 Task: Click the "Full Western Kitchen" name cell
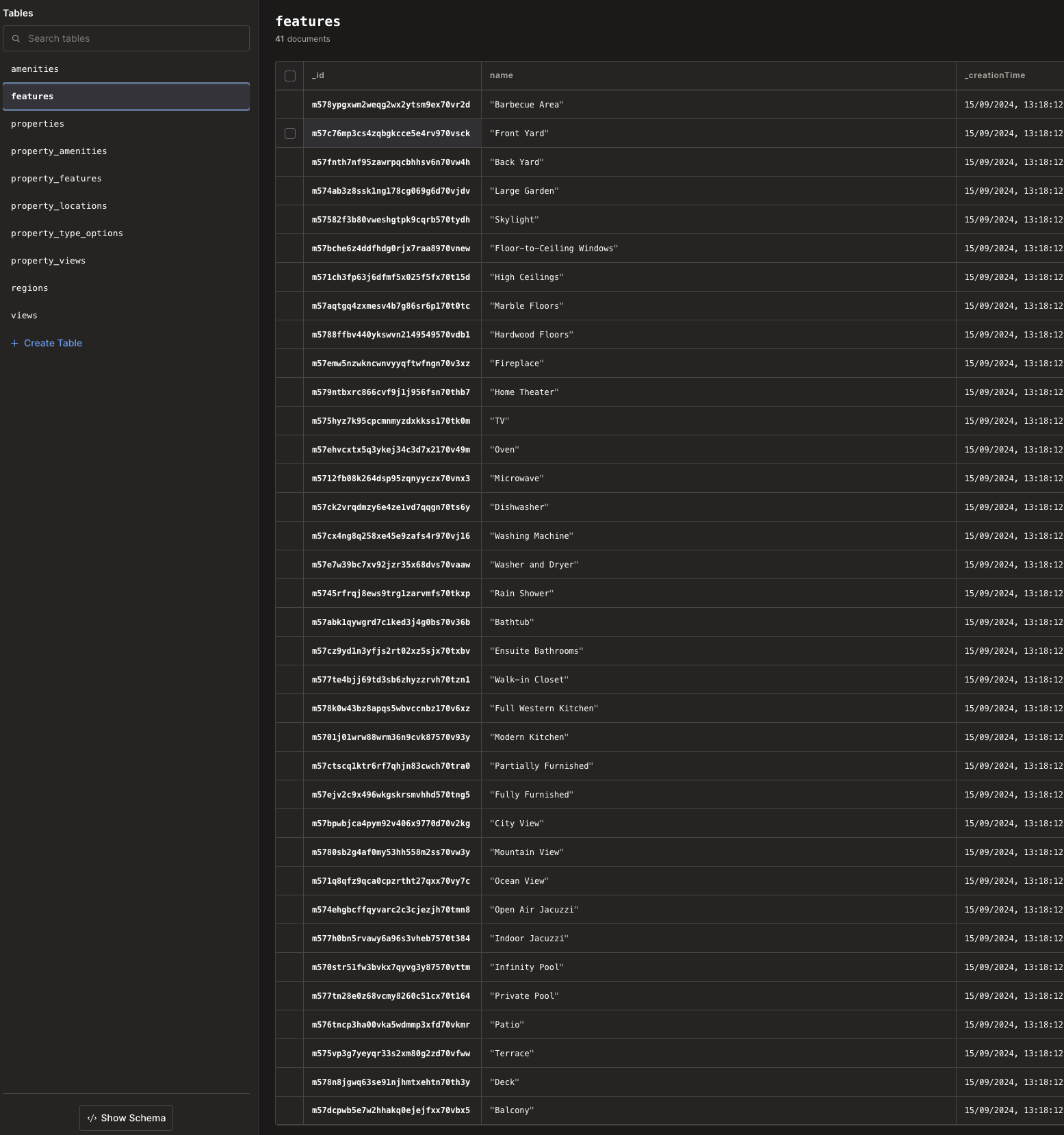point(718,709)
